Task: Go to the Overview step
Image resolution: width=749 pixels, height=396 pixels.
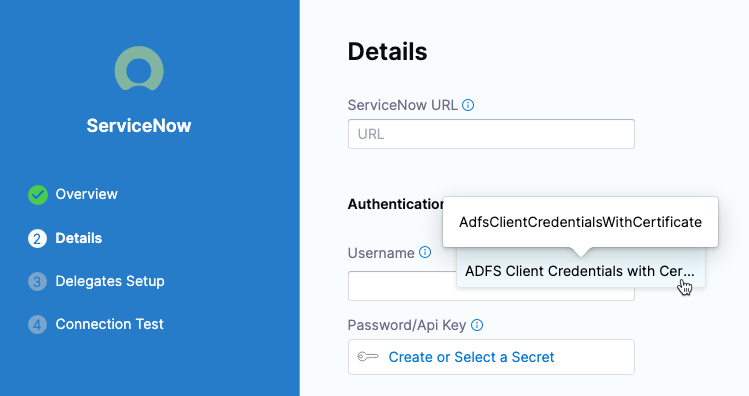Action: (x=86, y=194)
